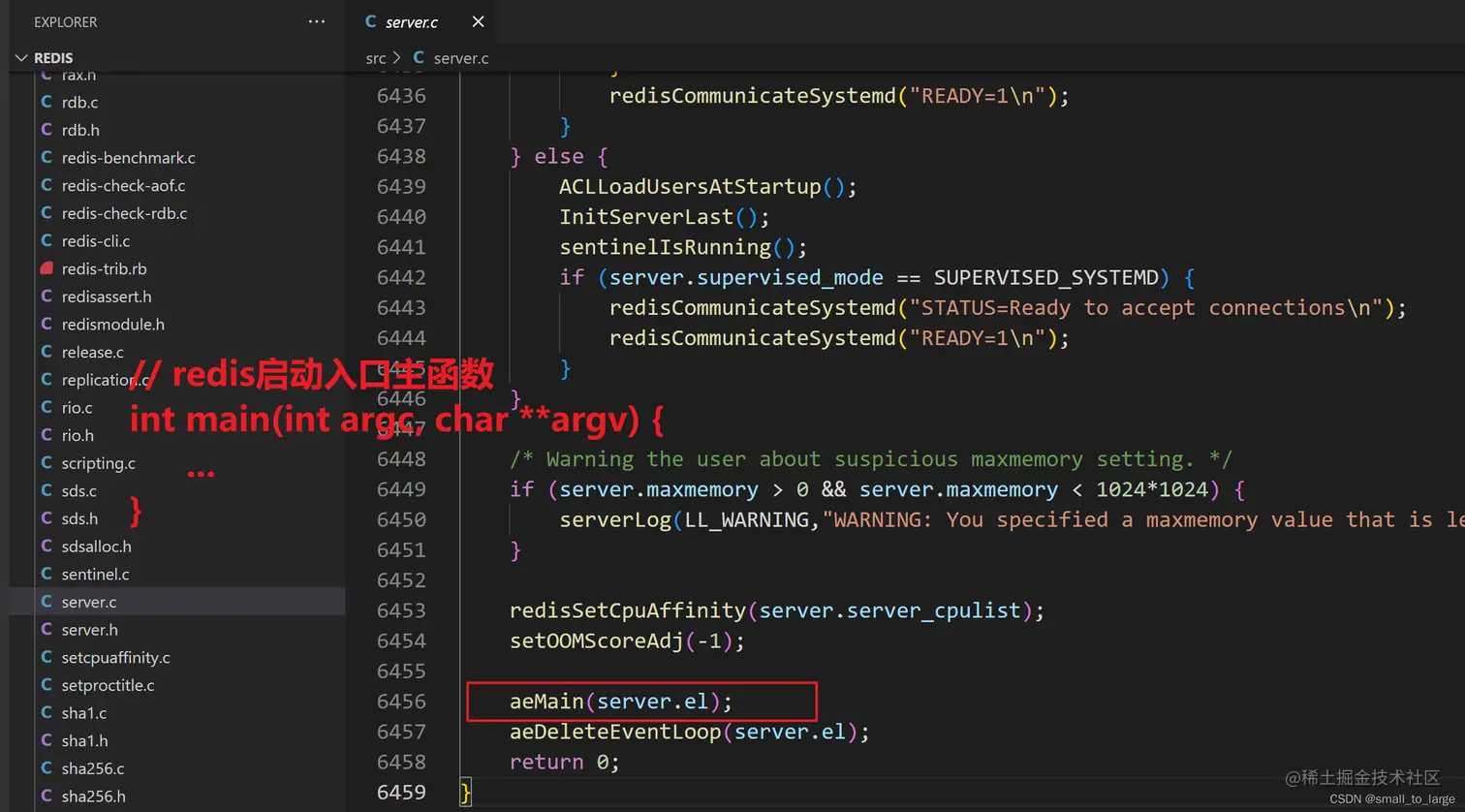
Task: Open sha1.c file
Action: tap(84, 713)
